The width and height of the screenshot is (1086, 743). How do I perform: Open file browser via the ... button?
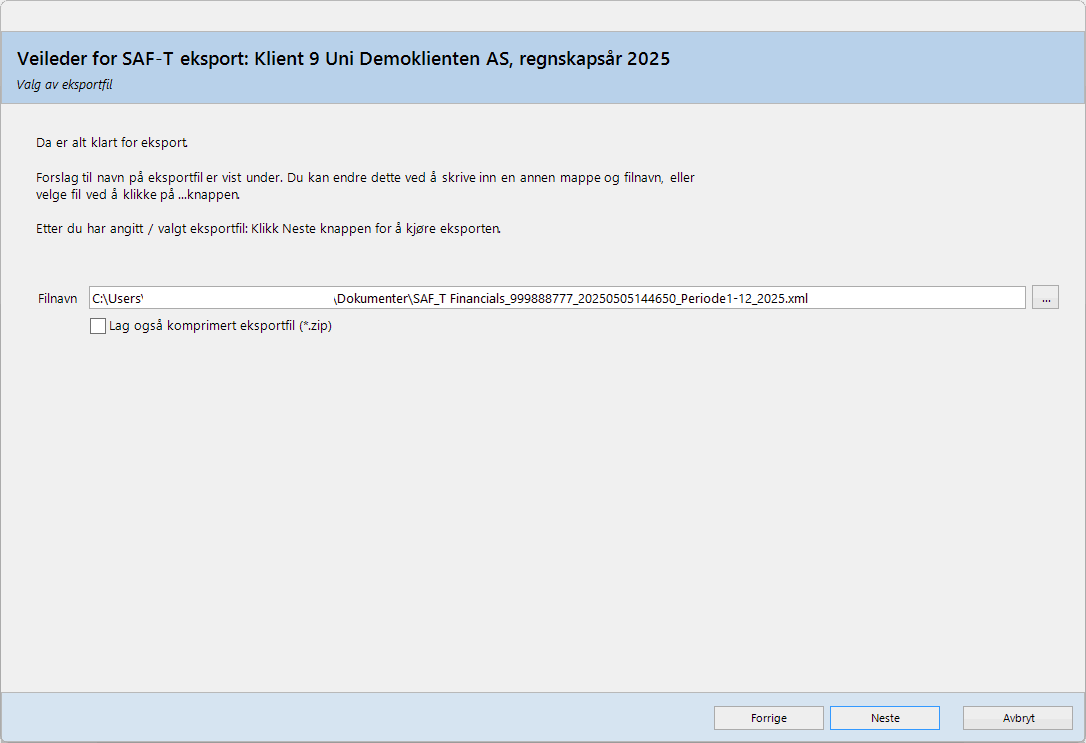tap(1045, 298)
